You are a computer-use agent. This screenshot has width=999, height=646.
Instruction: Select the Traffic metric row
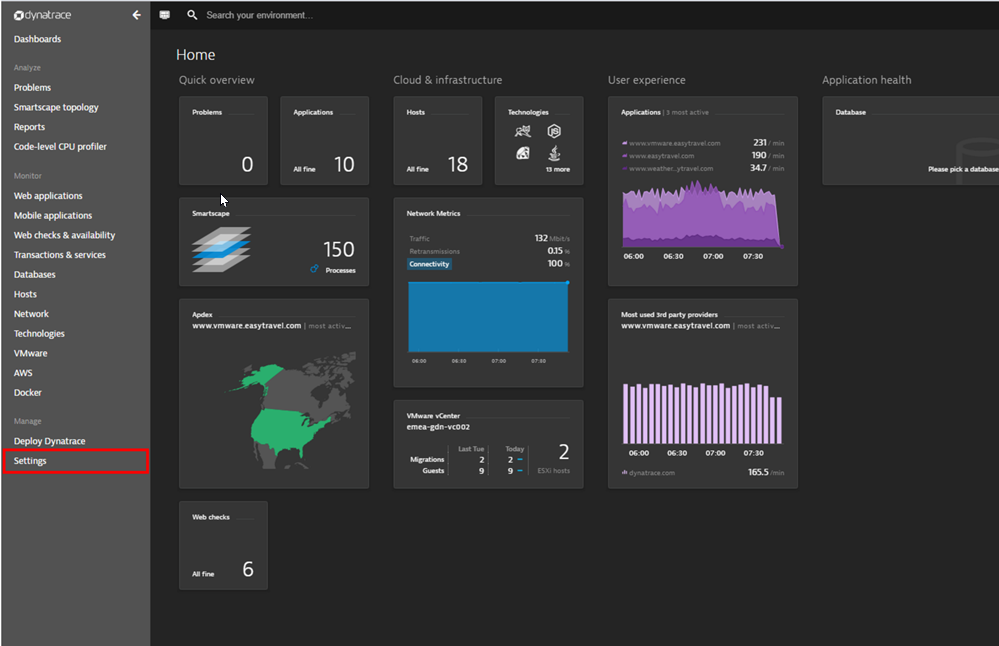tap(489, 238)
